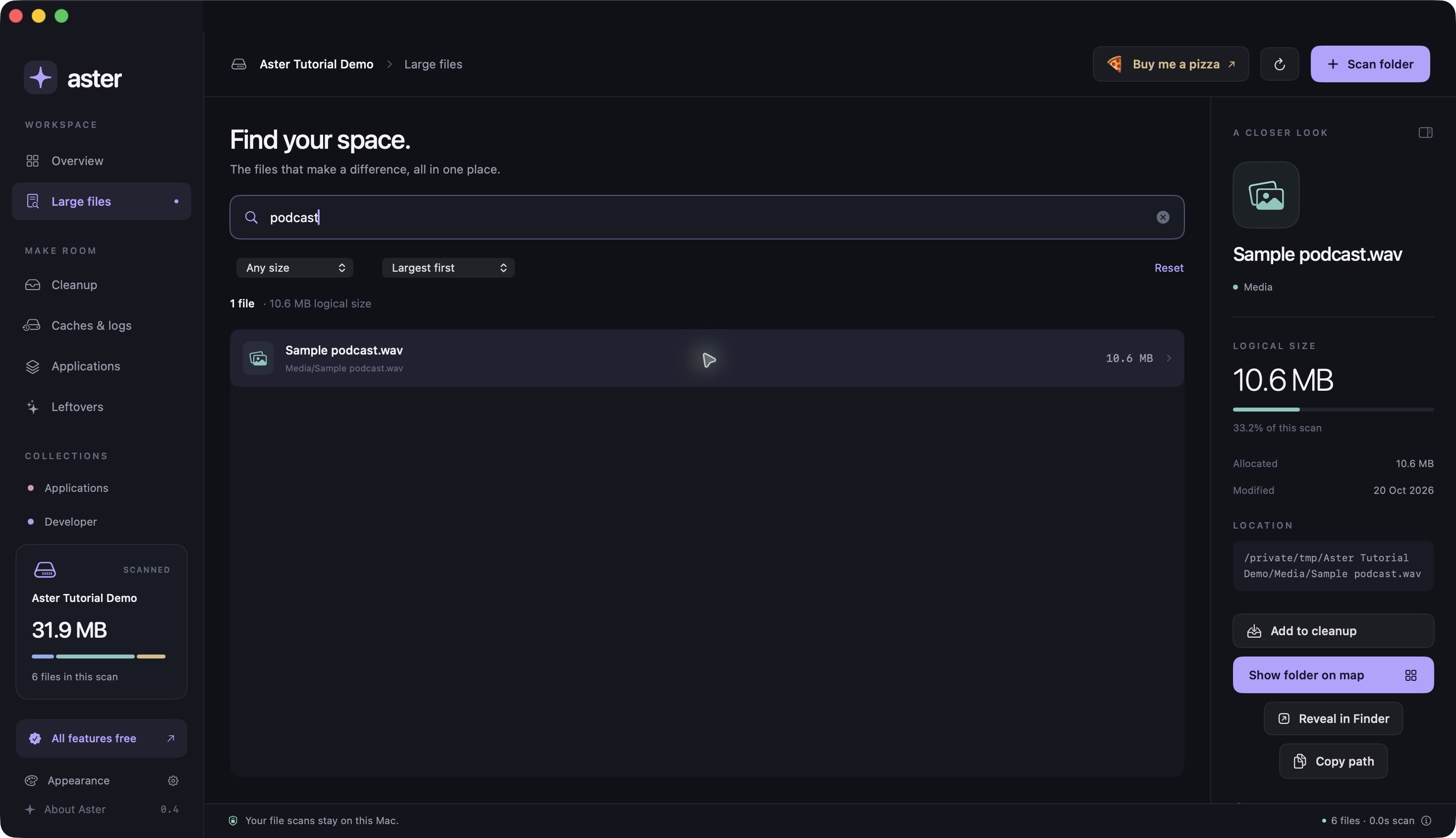The width and height of the screenshot is (1456, 838).
Task: Click the All features free banner
Action: coord(101,738)
